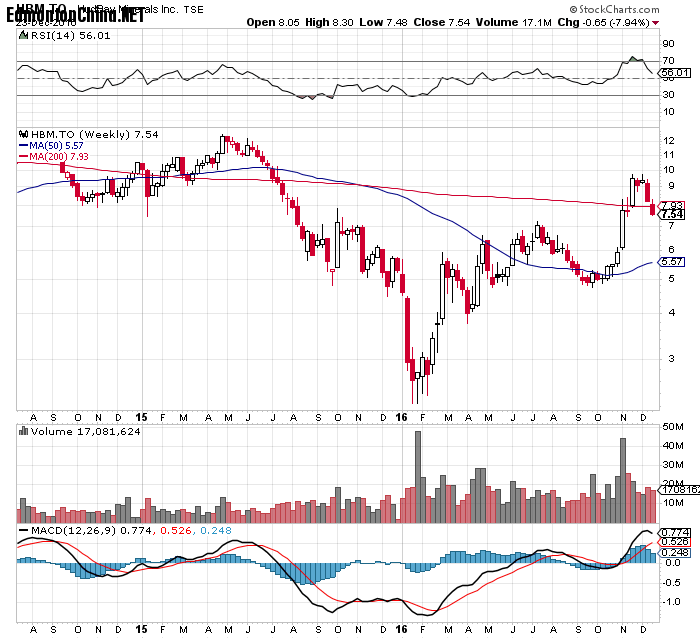Viewport: 700px width, 639px height.
Task: Click the candlestick icon beside HBM.TO legend
Action: (24, 134)
